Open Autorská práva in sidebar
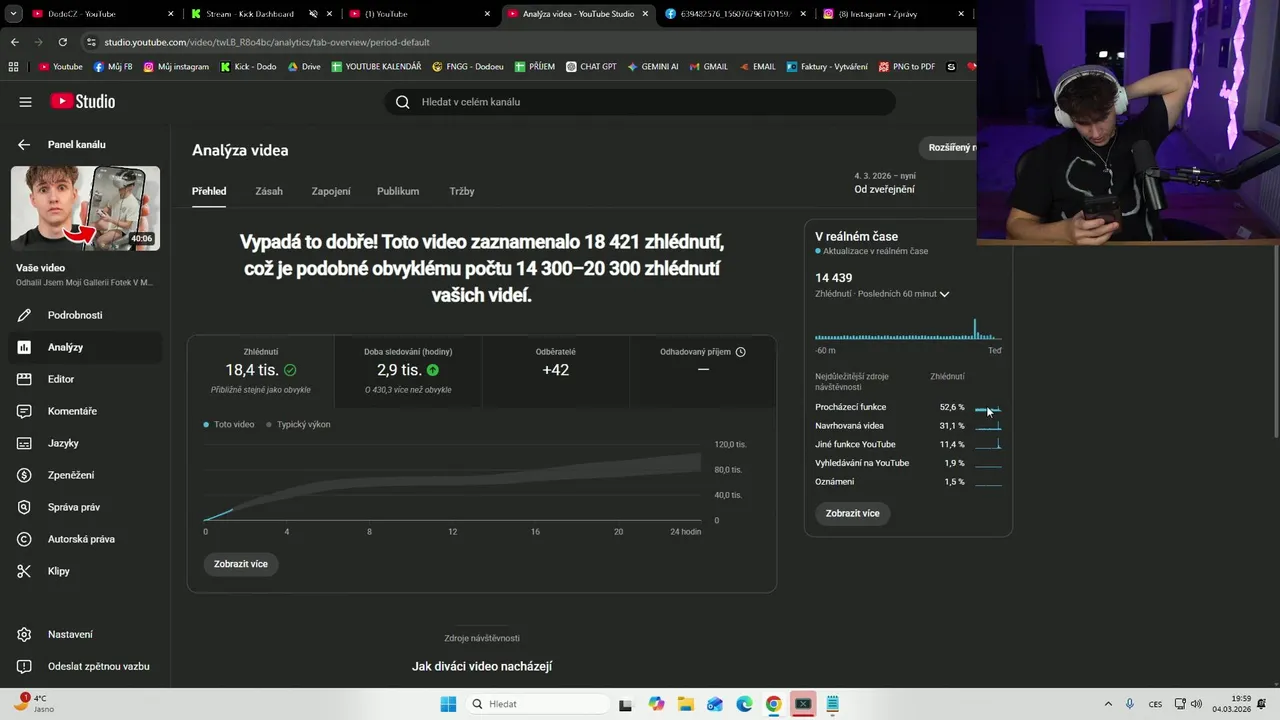Viewport: 1280px width, 720px height. 85,539
